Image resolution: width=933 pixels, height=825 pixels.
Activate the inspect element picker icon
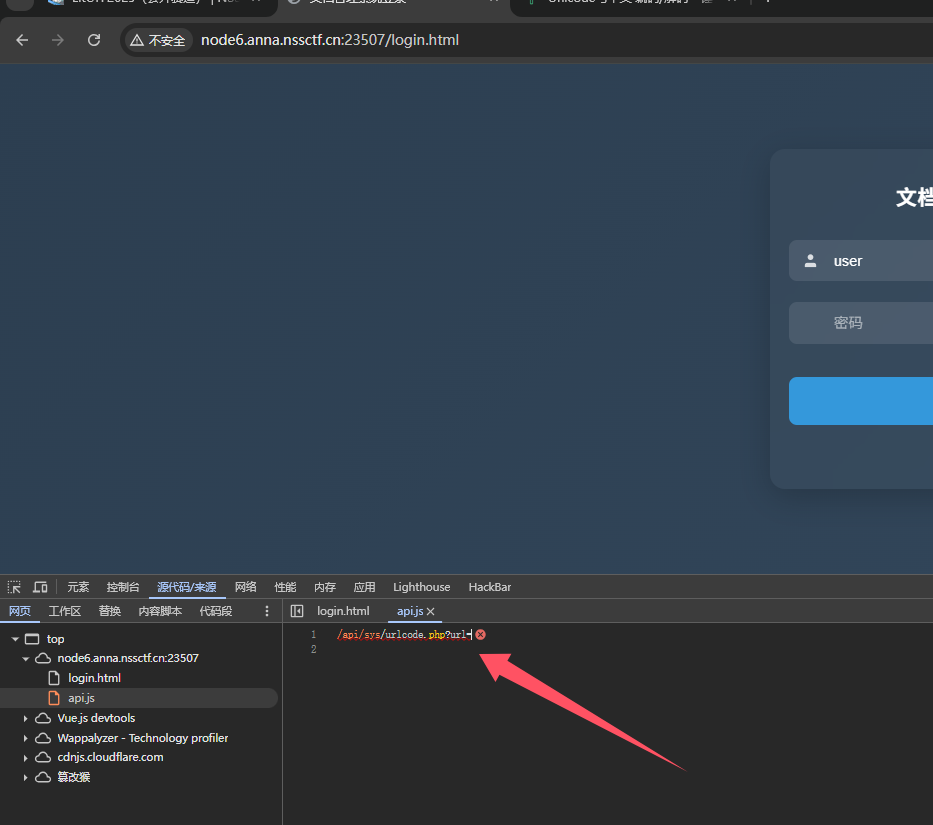[14, 587]
